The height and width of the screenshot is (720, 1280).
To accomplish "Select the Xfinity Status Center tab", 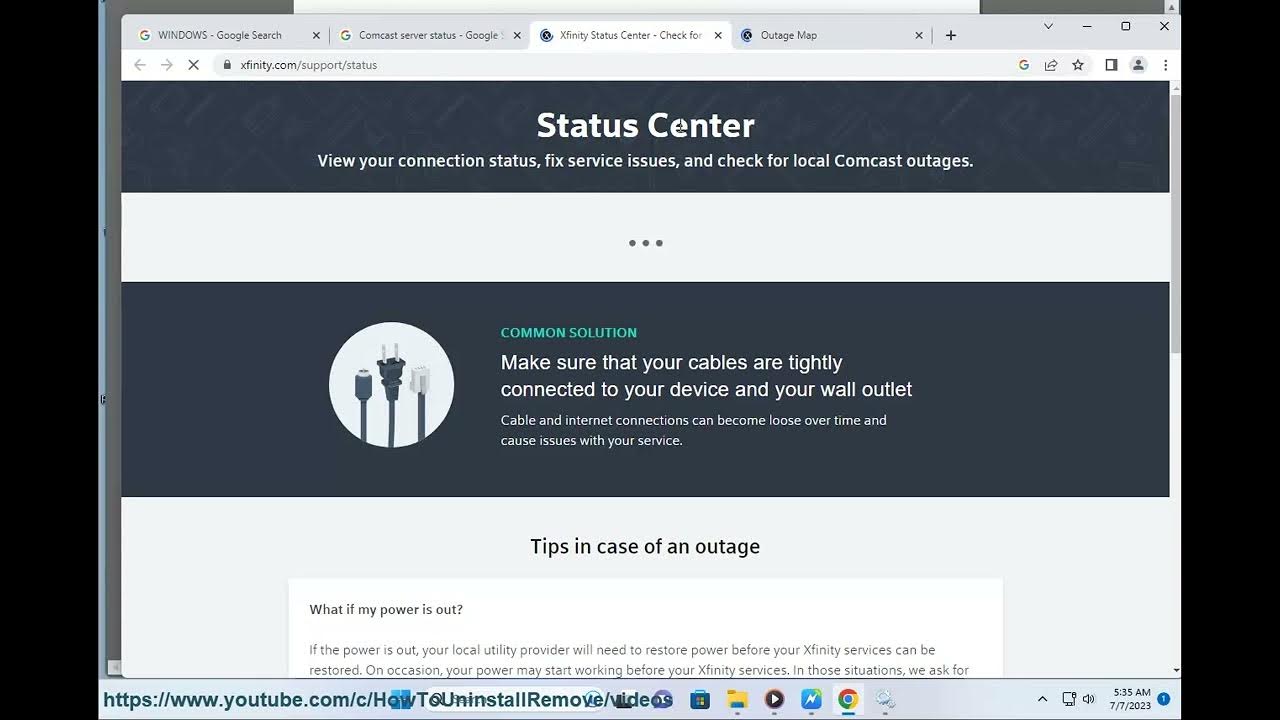I will tap(630, 35).
